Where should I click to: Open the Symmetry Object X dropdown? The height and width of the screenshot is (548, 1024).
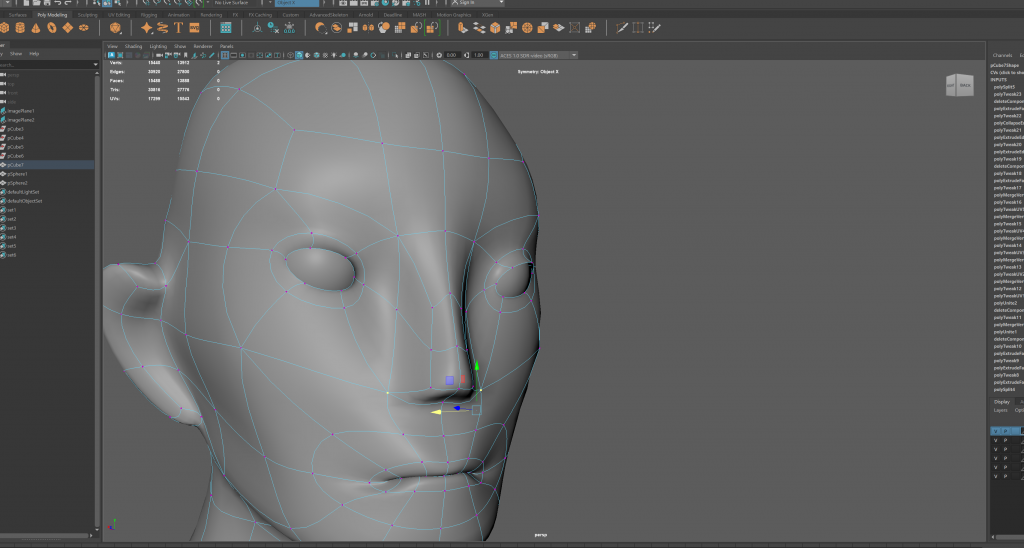(x=296, y=3)
